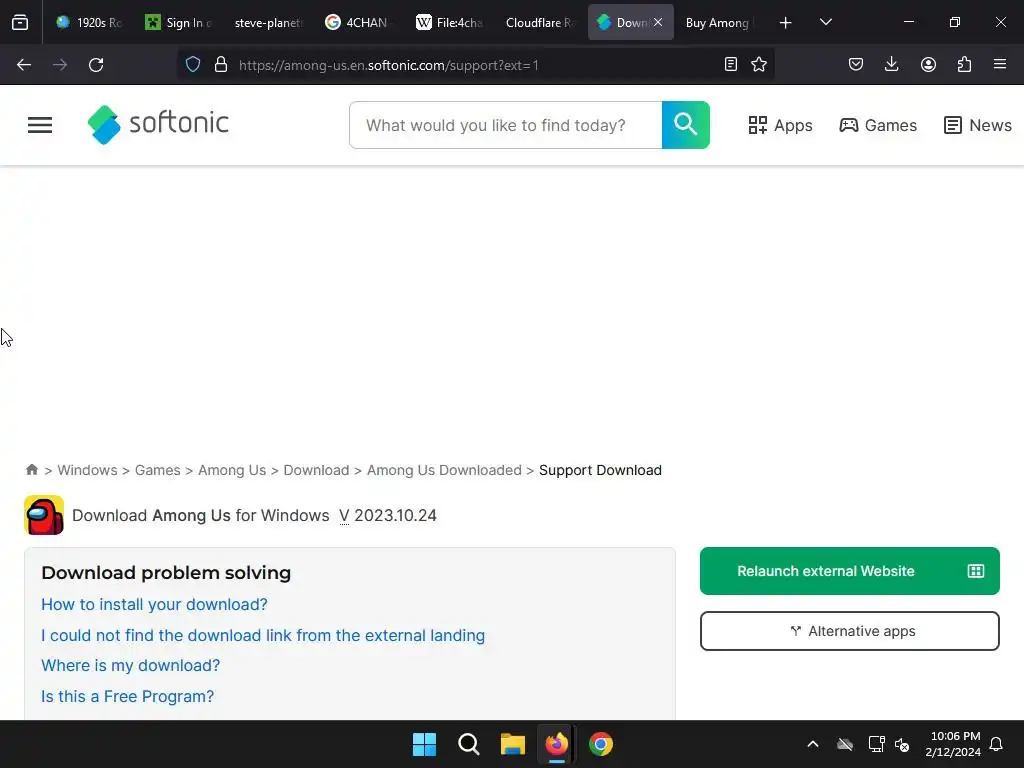1024x768 pixels.
Task: Open File Explorer from taskbar
Action: (x=513, y=744)
